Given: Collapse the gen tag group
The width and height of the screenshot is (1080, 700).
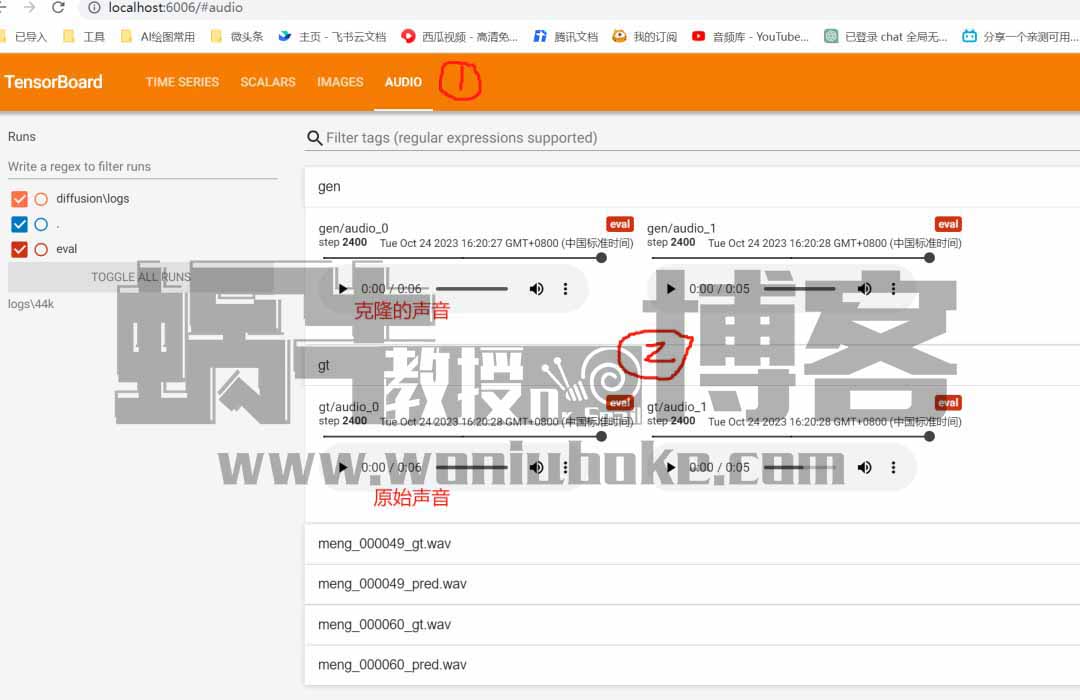Looking at the screenshot, I should point(329,186).
